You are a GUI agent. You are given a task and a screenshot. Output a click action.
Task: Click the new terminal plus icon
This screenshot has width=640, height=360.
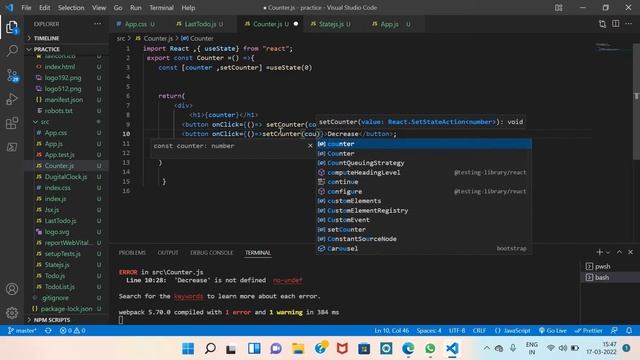[x=599, y=252]
